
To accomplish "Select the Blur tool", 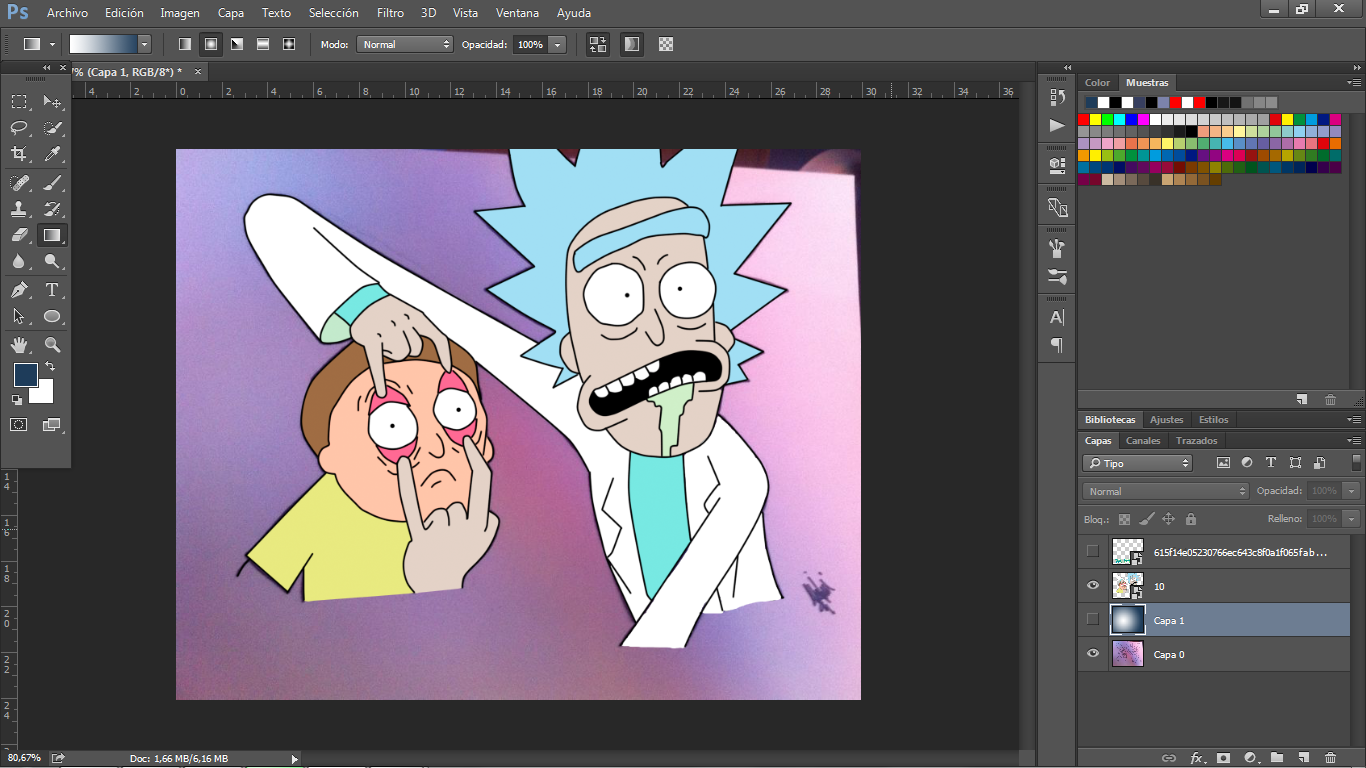I will coord(19,262).
